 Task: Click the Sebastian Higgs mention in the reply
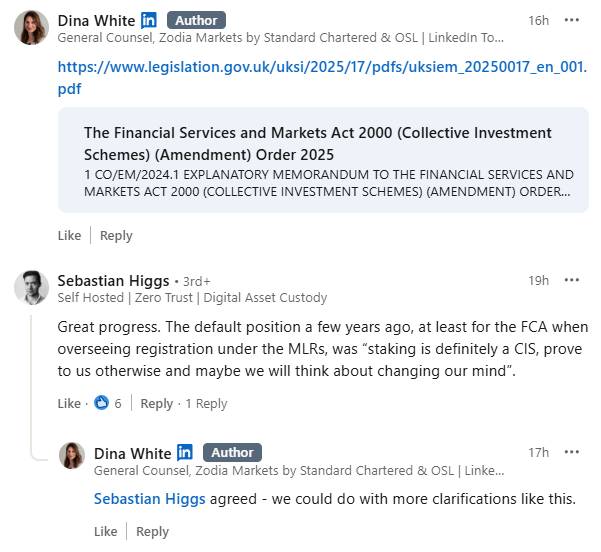(x=149, y=499)
